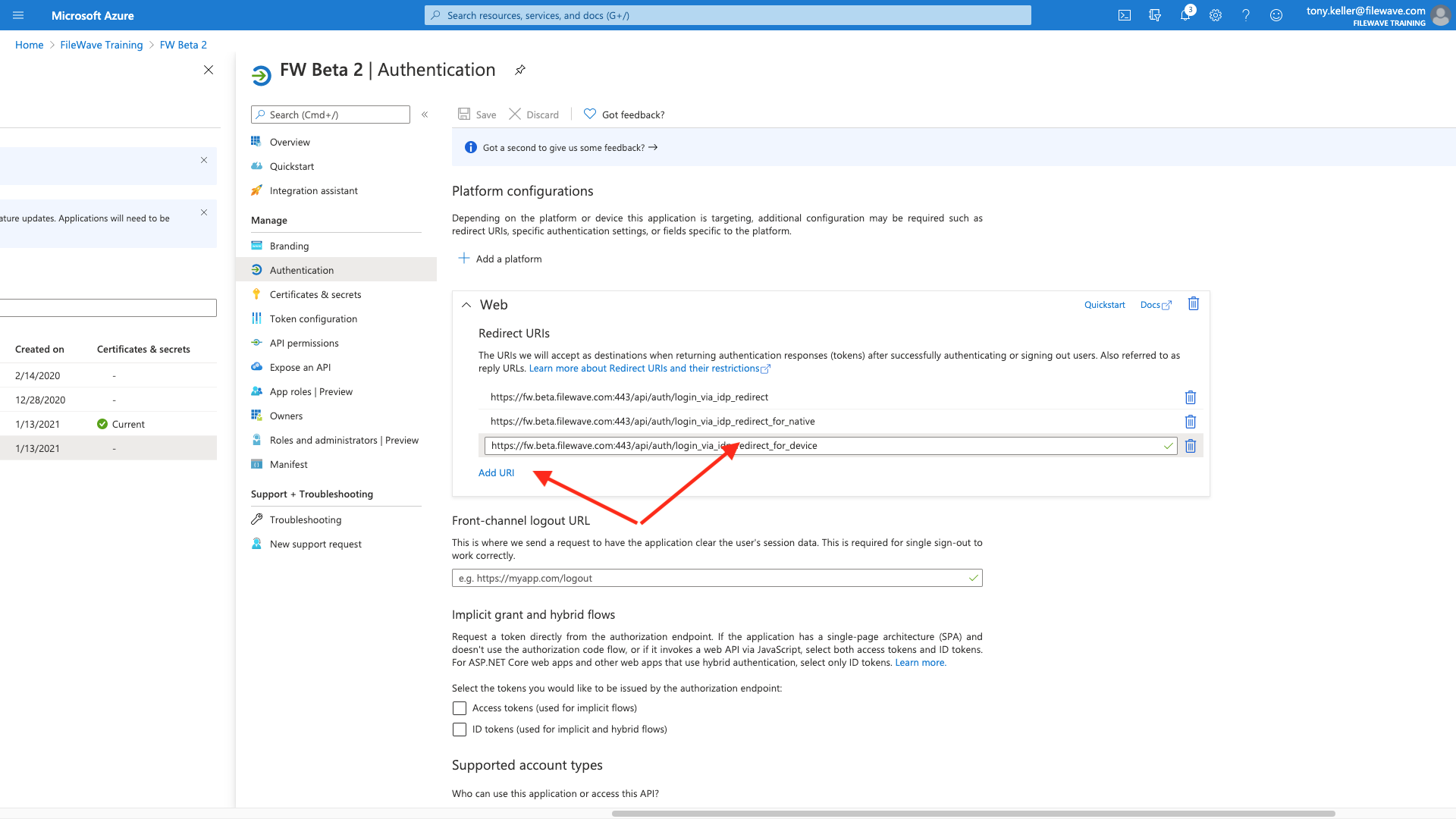
Task: Sort by the Created on column header
Action: [39, 350]
